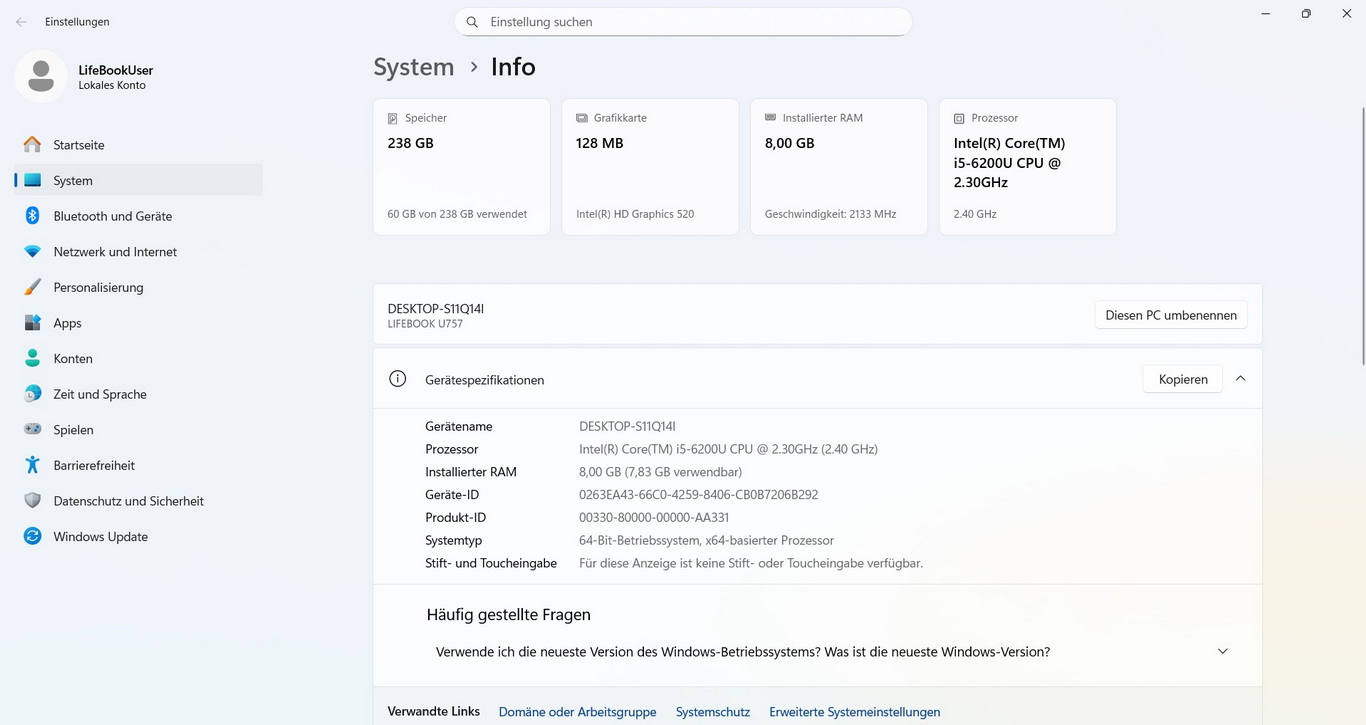This screenshot has height=725, width=1366.
Task: Open the Konten settings page
Action: coord(73,359)
